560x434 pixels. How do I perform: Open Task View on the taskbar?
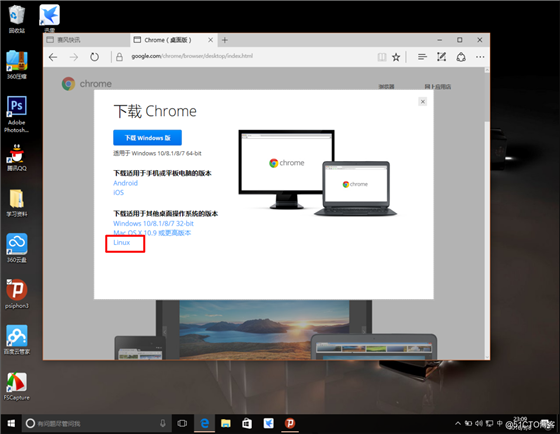coord(182,423)
